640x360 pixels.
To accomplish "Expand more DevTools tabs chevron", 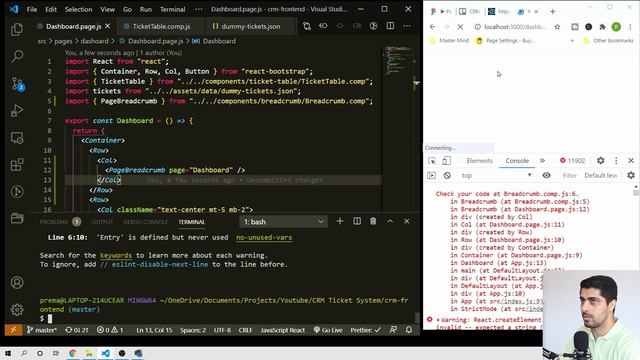I will 542,161.
